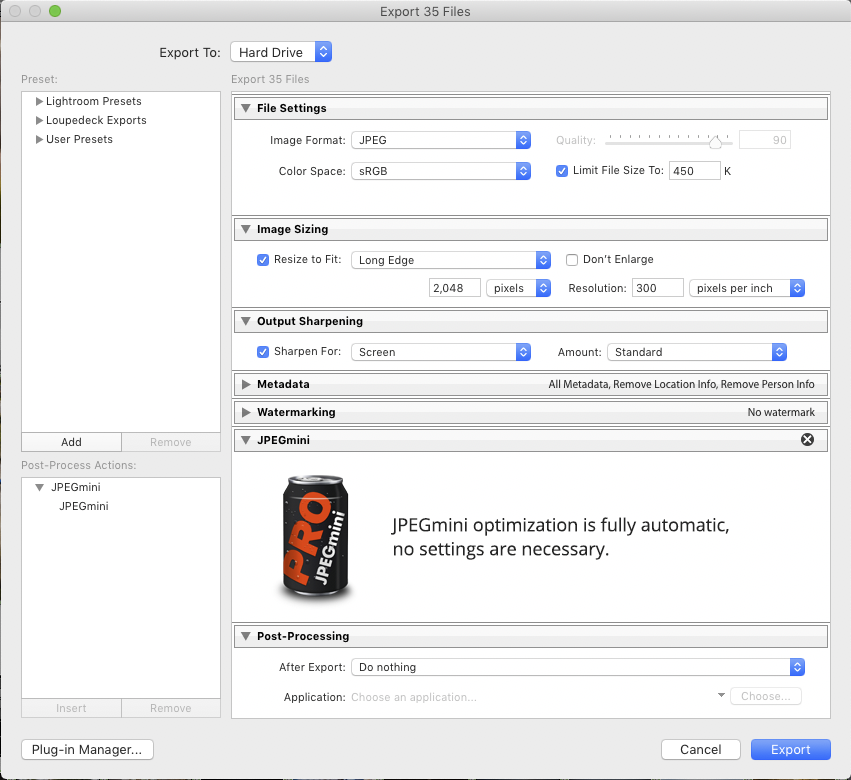Image resolution: width=851 pixels, height=780 pixels.
Task: Open the Export To dropdown
Action: [x=281, y=52]
